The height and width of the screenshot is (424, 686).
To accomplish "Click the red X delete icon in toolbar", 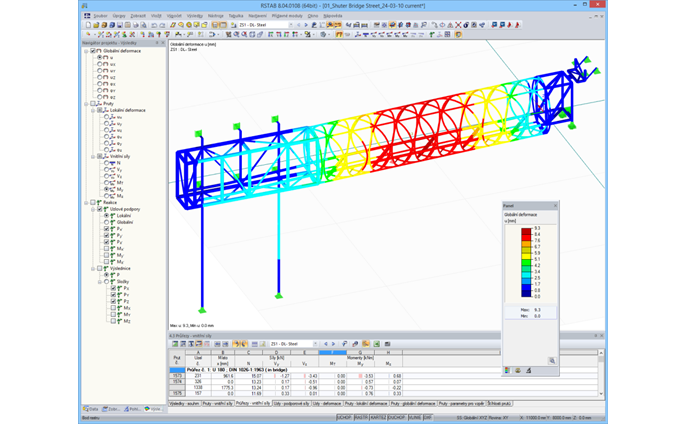I will coord(458,25).
